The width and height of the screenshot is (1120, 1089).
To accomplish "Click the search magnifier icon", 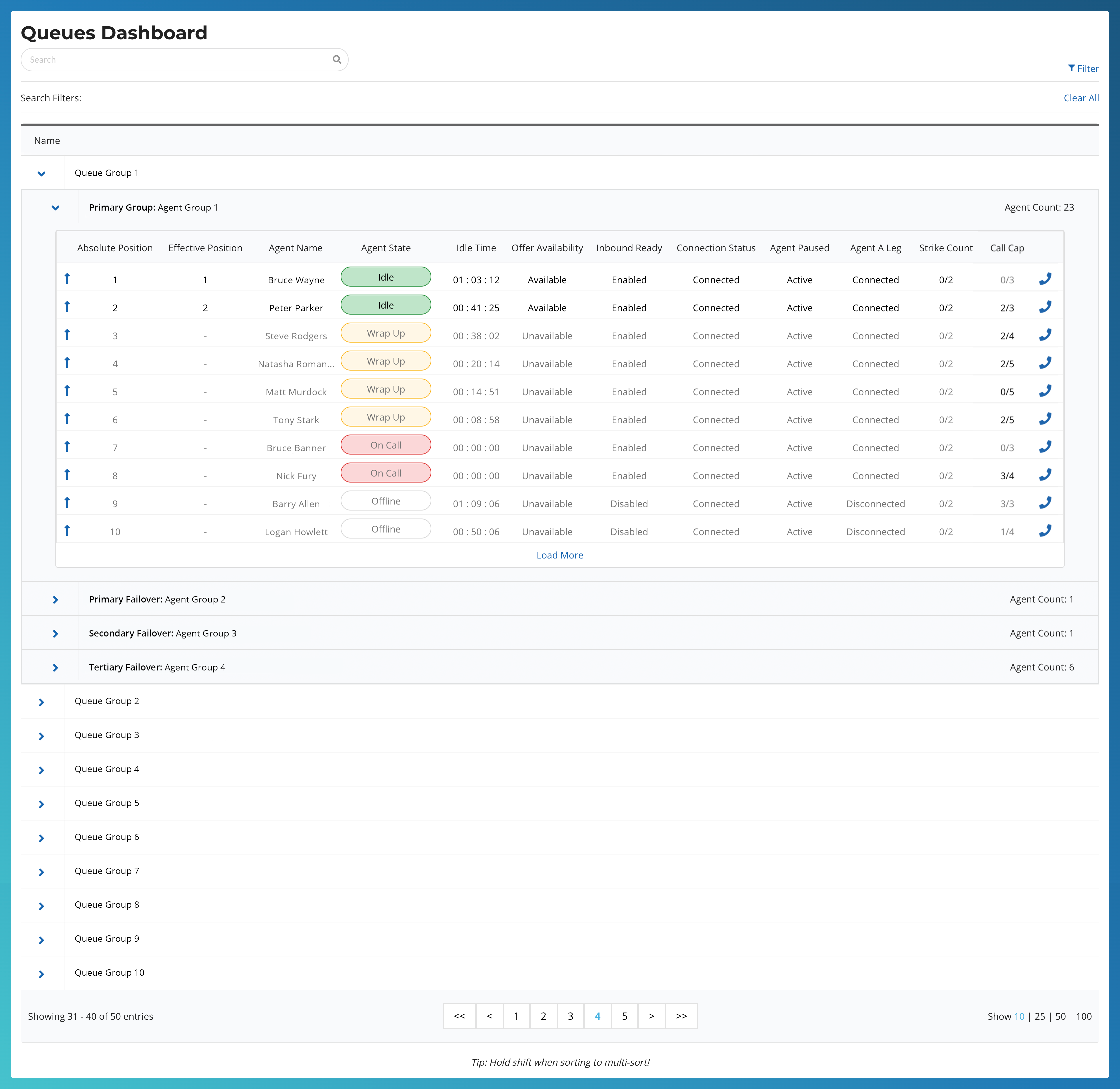I will coord(337,60).
